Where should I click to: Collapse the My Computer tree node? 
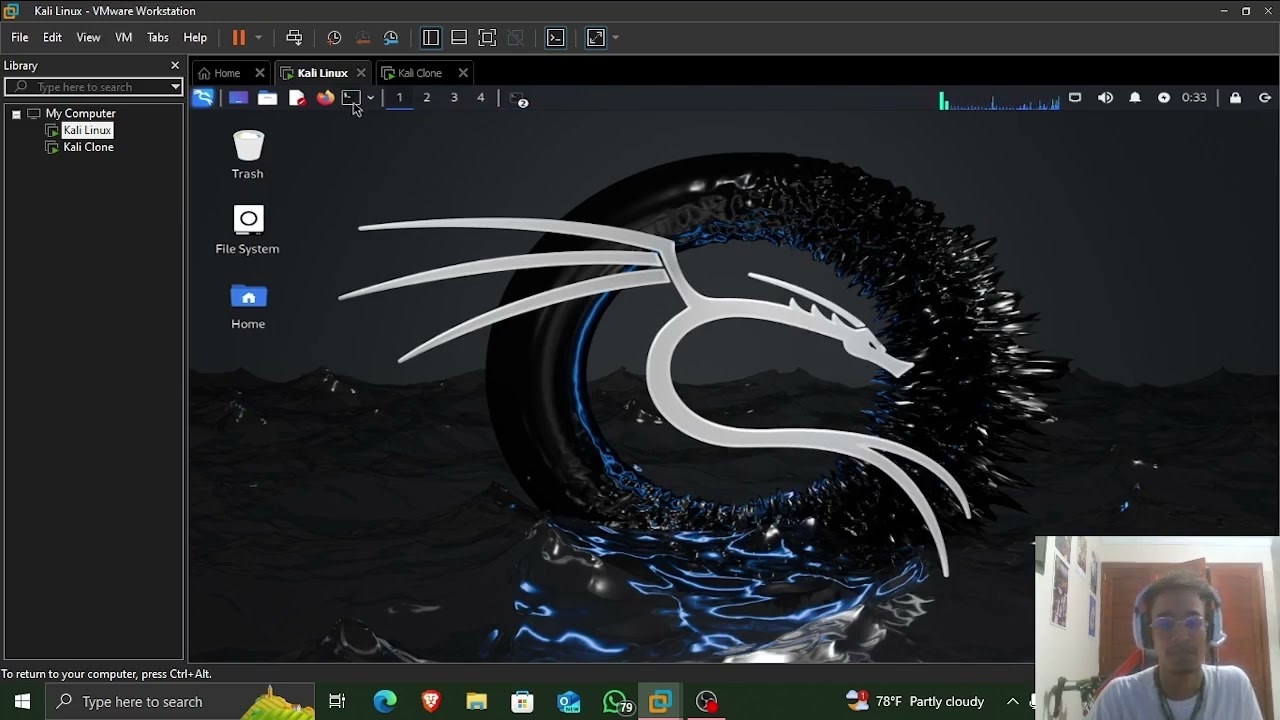pos(16,114)
